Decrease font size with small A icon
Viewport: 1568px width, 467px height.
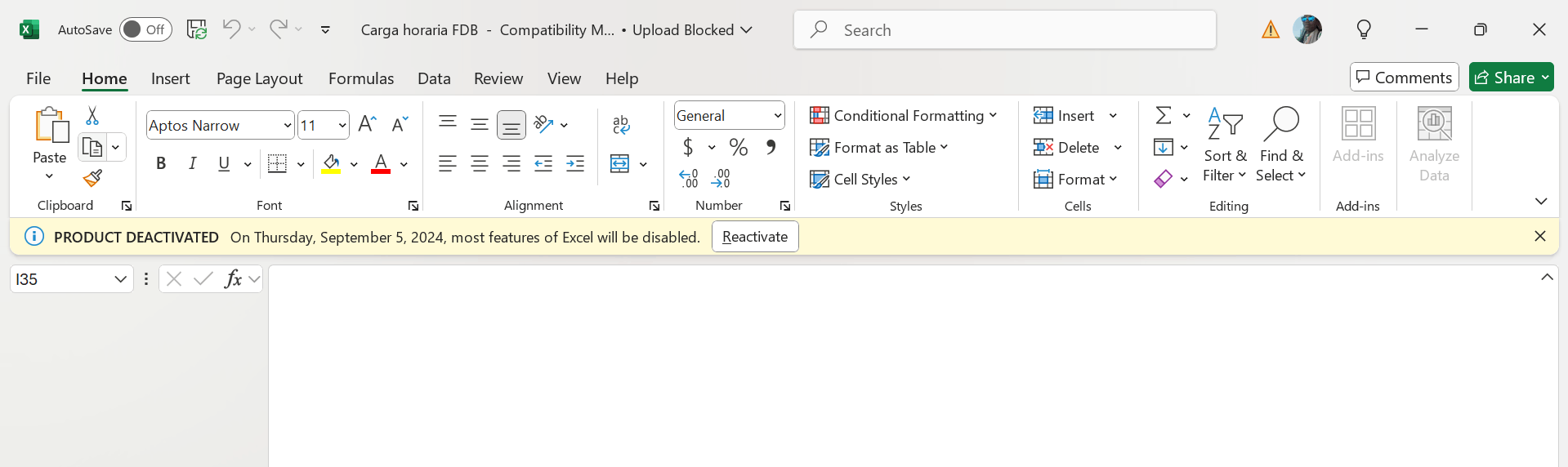[x=400, y=124]
